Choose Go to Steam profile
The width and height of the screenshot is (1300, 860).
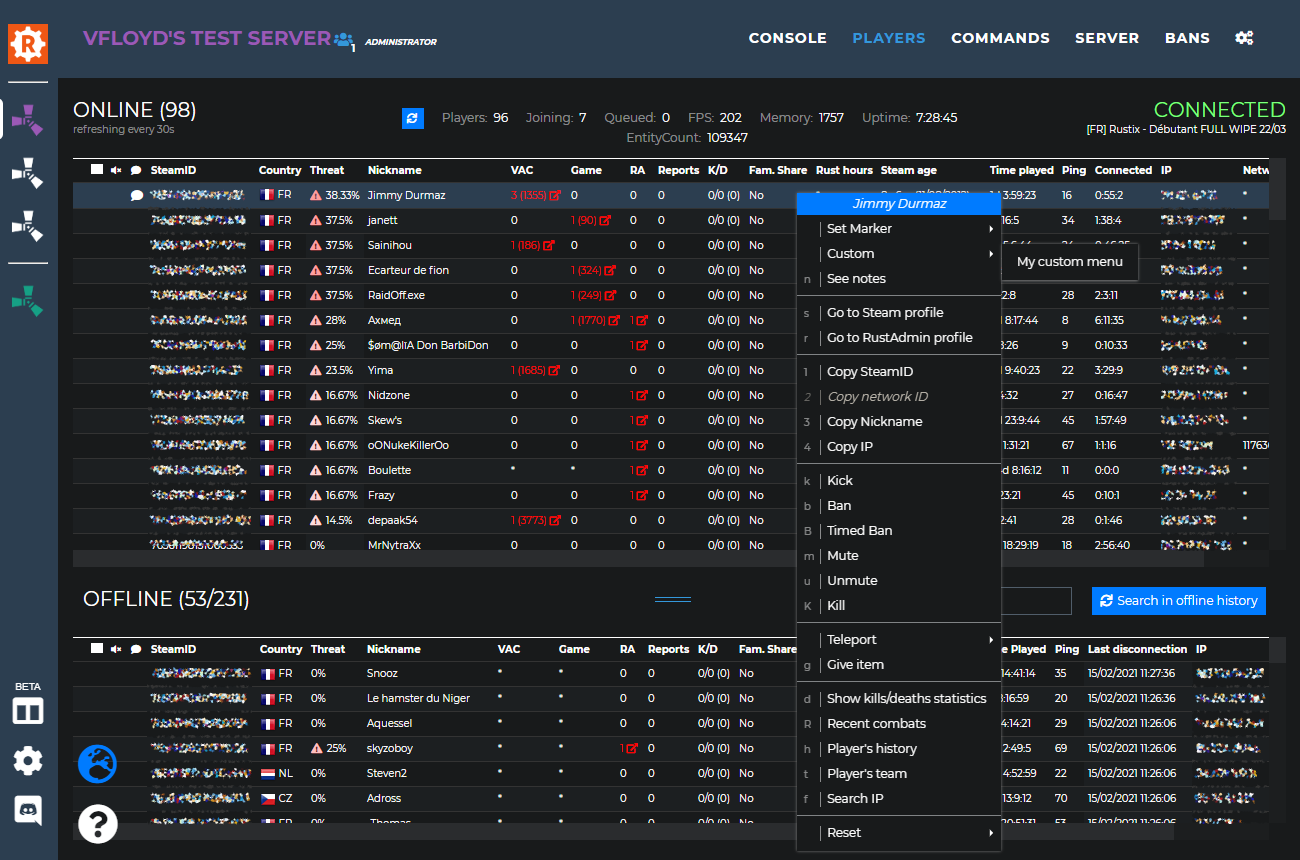click(x=899, y=313)
